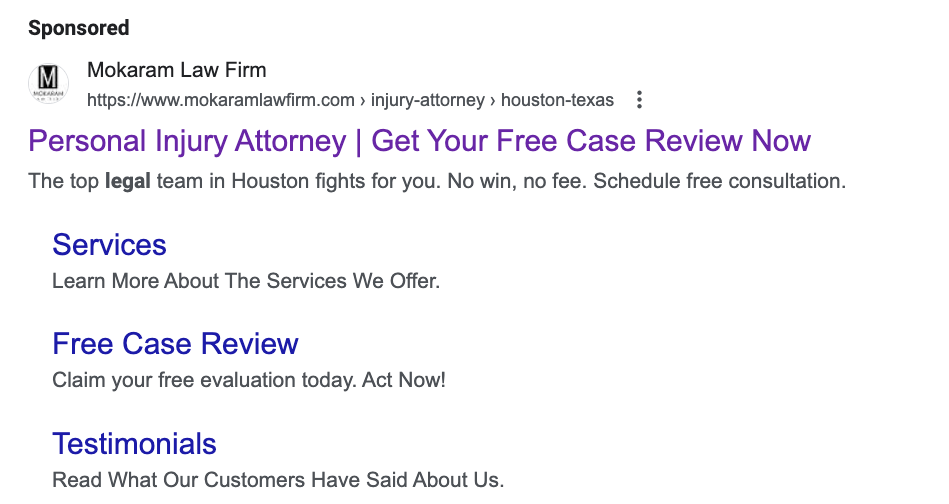The height and width of the screenshot is (504, 949).
Task: Click the injury-attorney breadcrumb in the URL
Action: [x=426, y=100]
